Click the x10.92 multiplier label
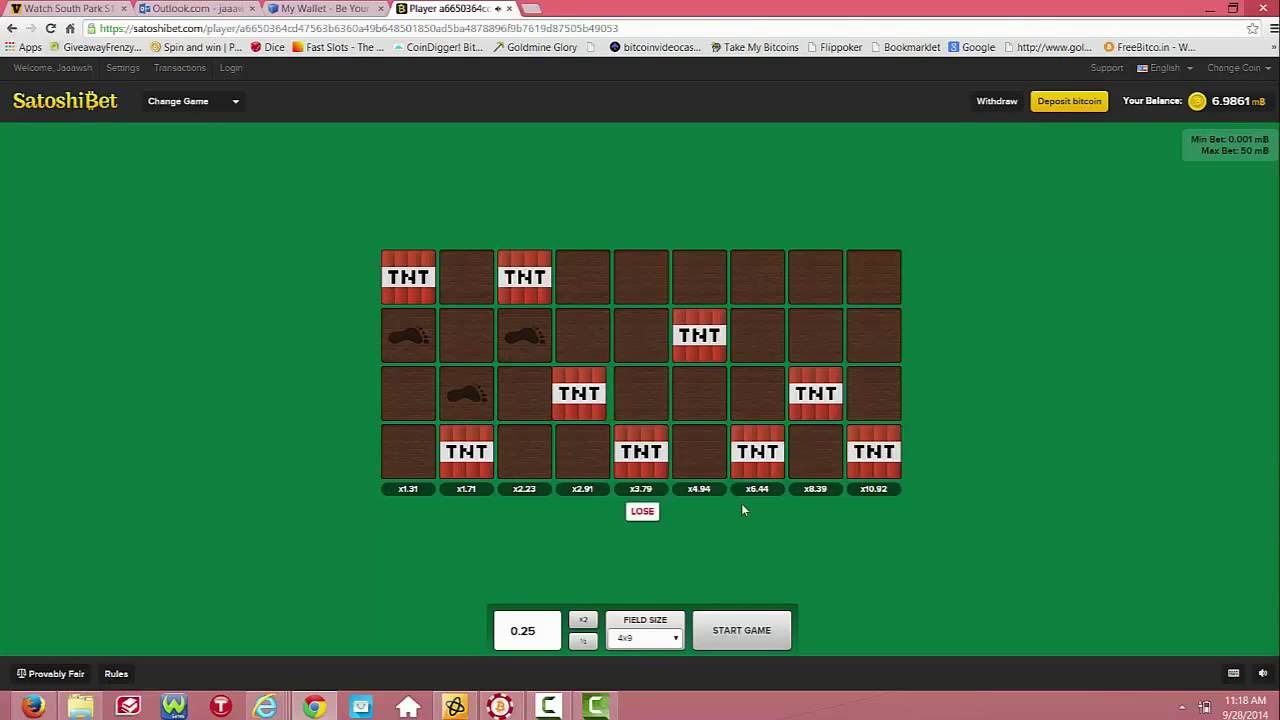 pyautogui.click(x=874, y=489)
